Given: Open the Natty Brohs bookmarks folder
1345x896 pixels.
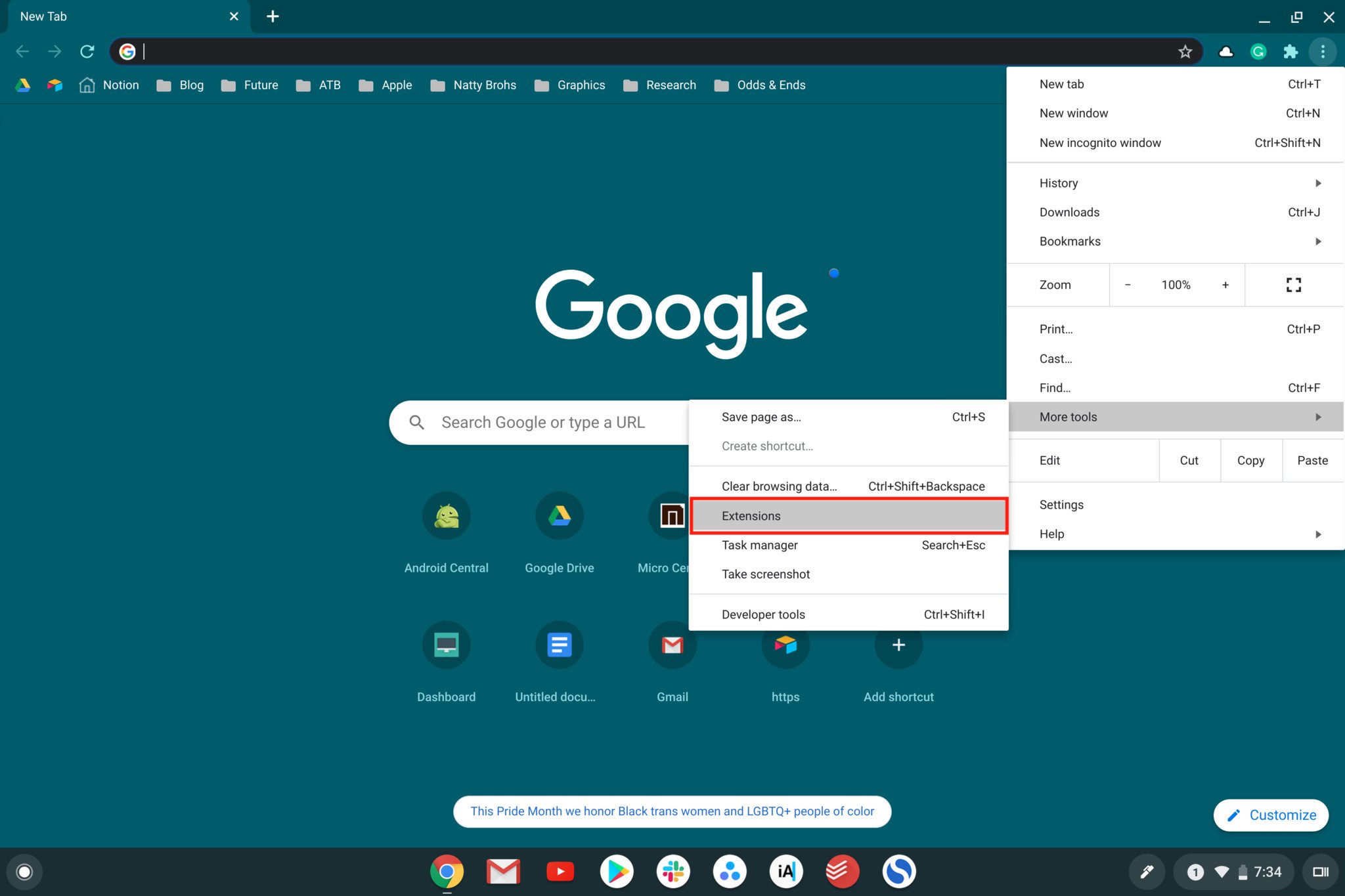Looking at the screenshot, I should point(473,85).
